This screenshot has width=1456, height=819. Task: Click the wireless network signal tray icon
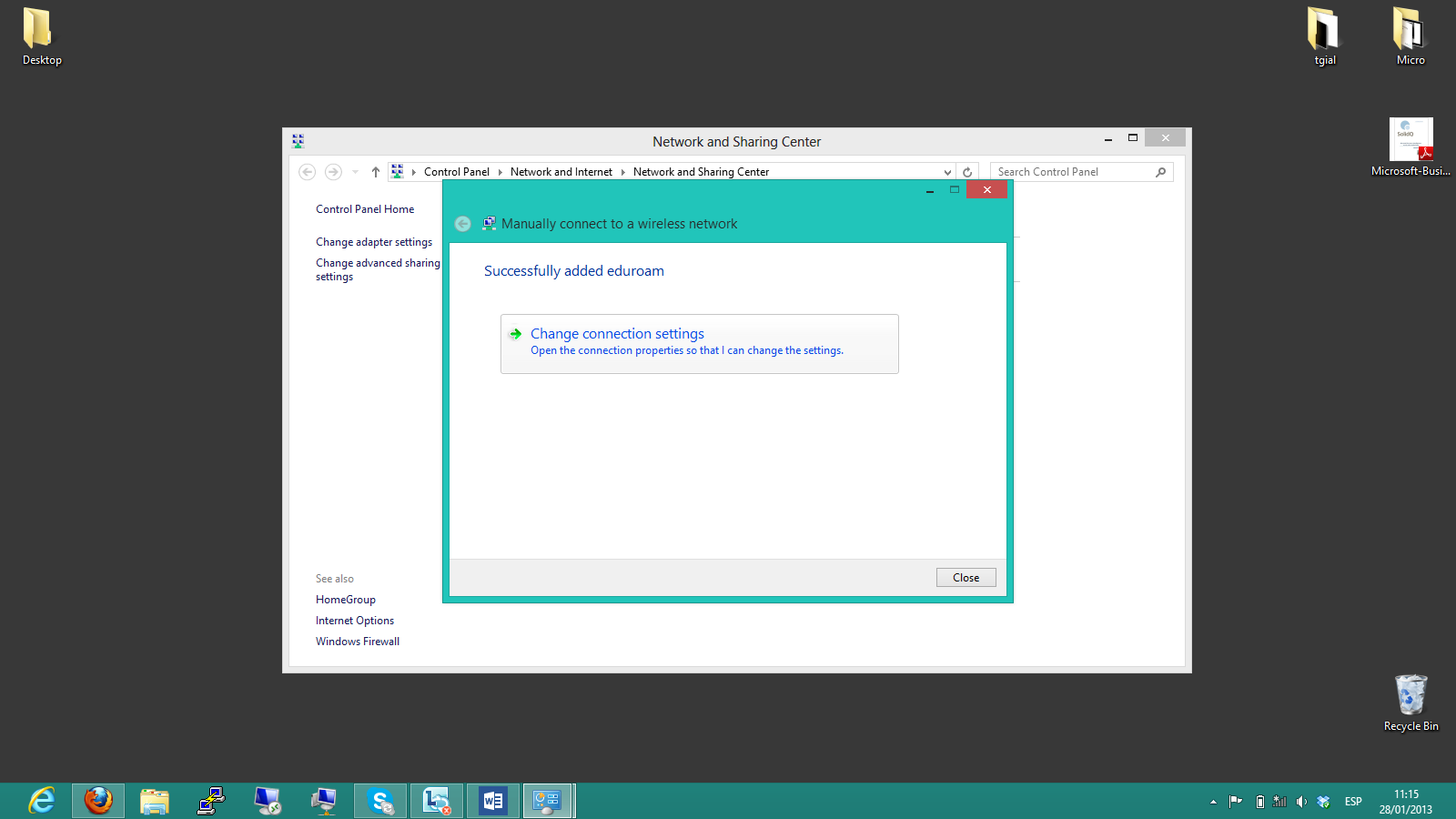[x=1279, y=802]
